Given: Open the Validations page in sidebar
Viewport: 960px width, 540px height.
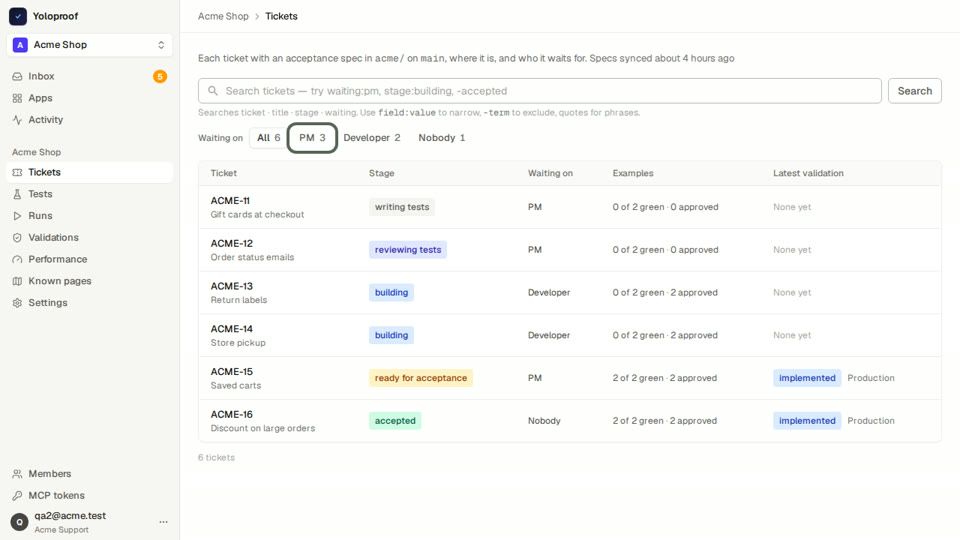Looking at the screenshot, I should coord(89,238).
